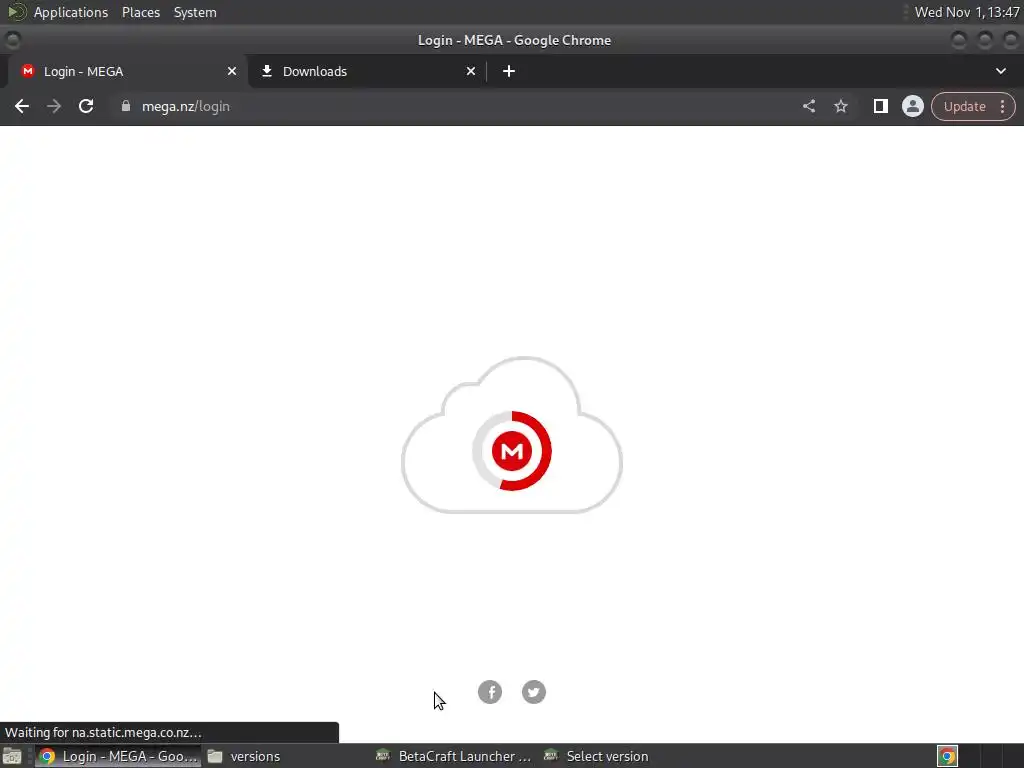Open the Applications menu
The image size is (1024, 768).
[71, 12]
